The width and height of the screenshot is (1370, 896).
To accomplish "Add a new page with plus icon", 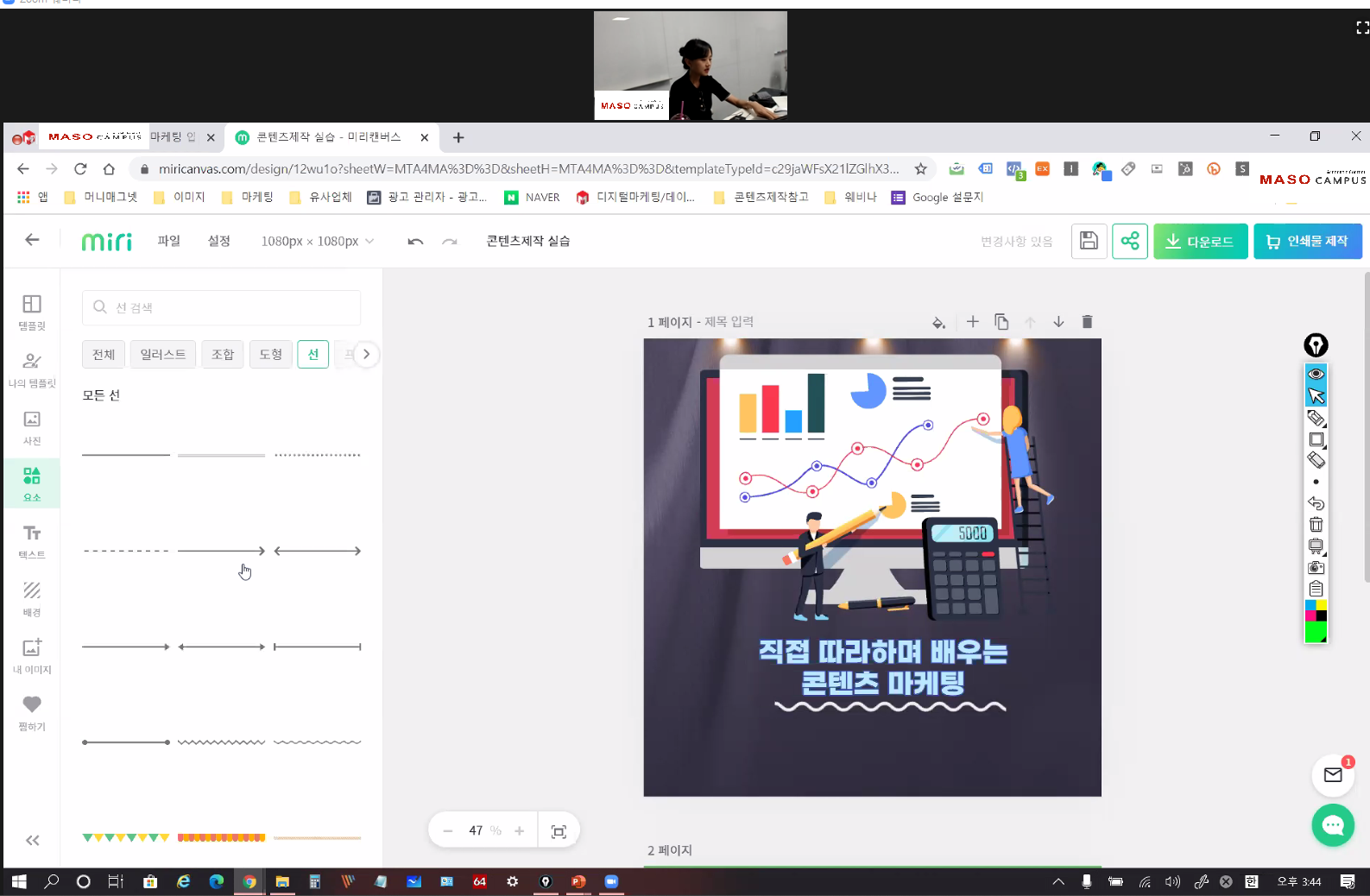I will point(973,322).
